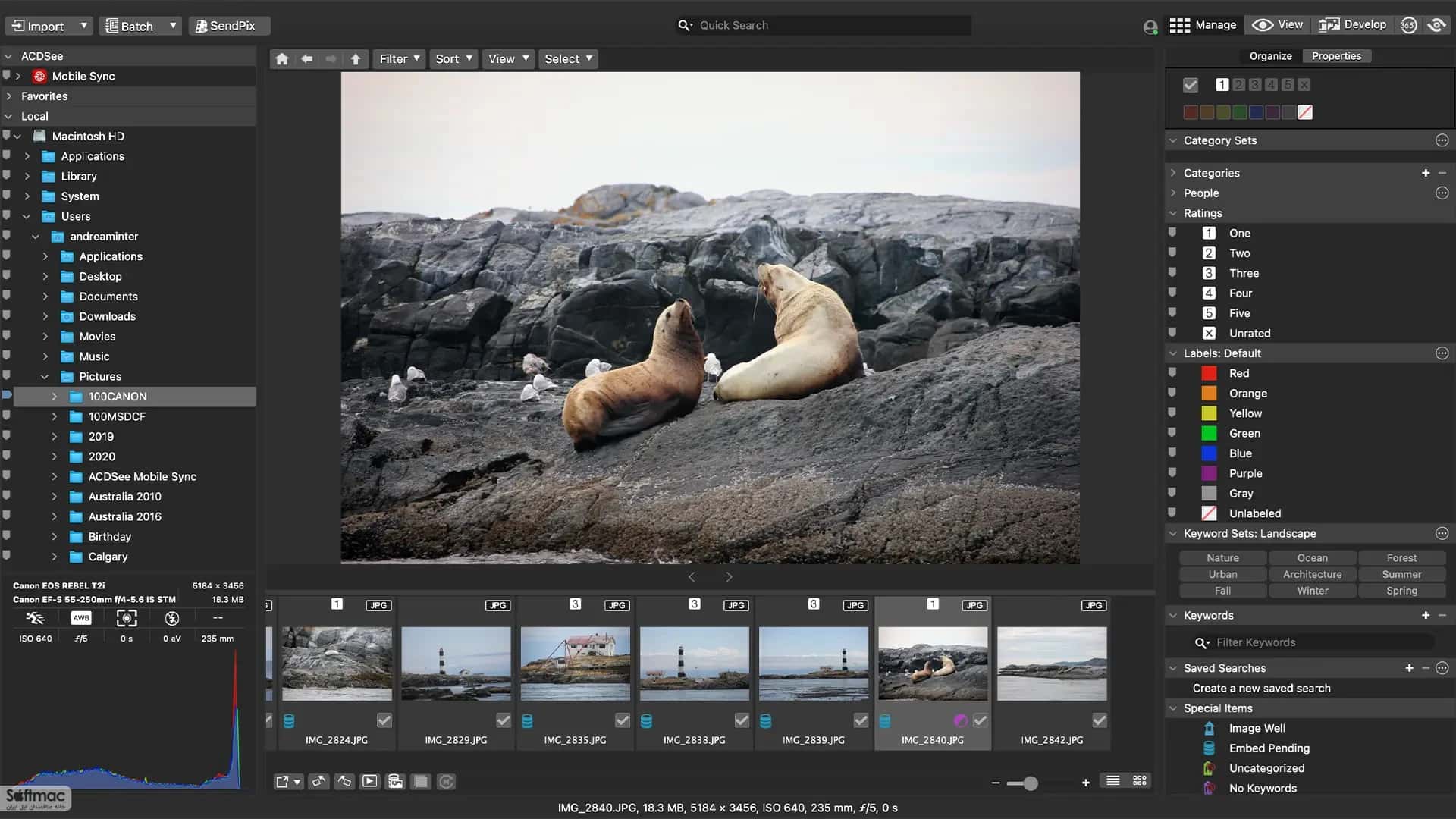Switch to View mode
The width and height of the screenshot is (1456, 819).
point(1278,25)
